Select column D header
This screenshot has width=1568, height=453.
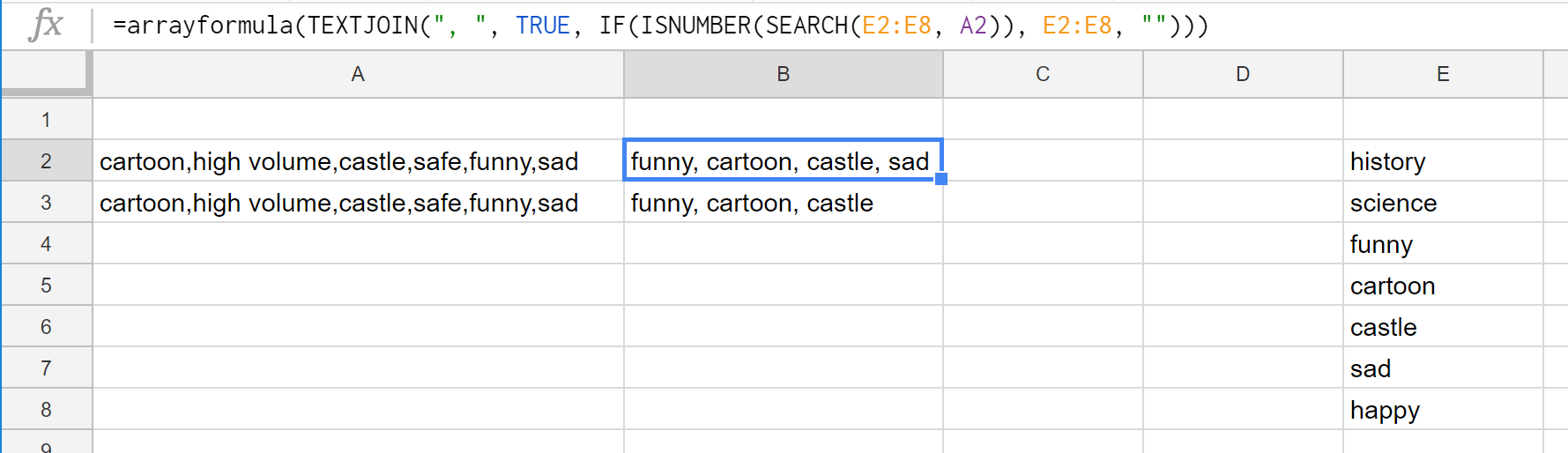[1243, 74]
